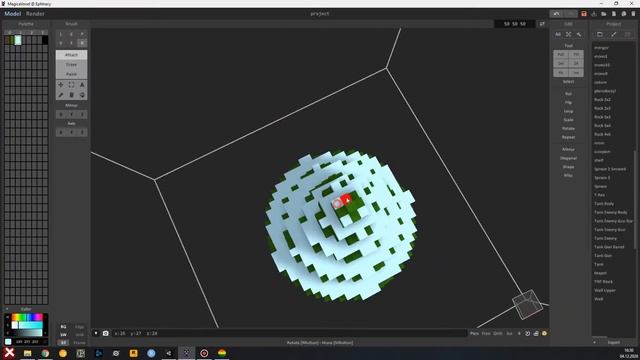Viewport: 640px width, 360px height.
Task: Expand the Diagonal section
Action: pos(569,158)
